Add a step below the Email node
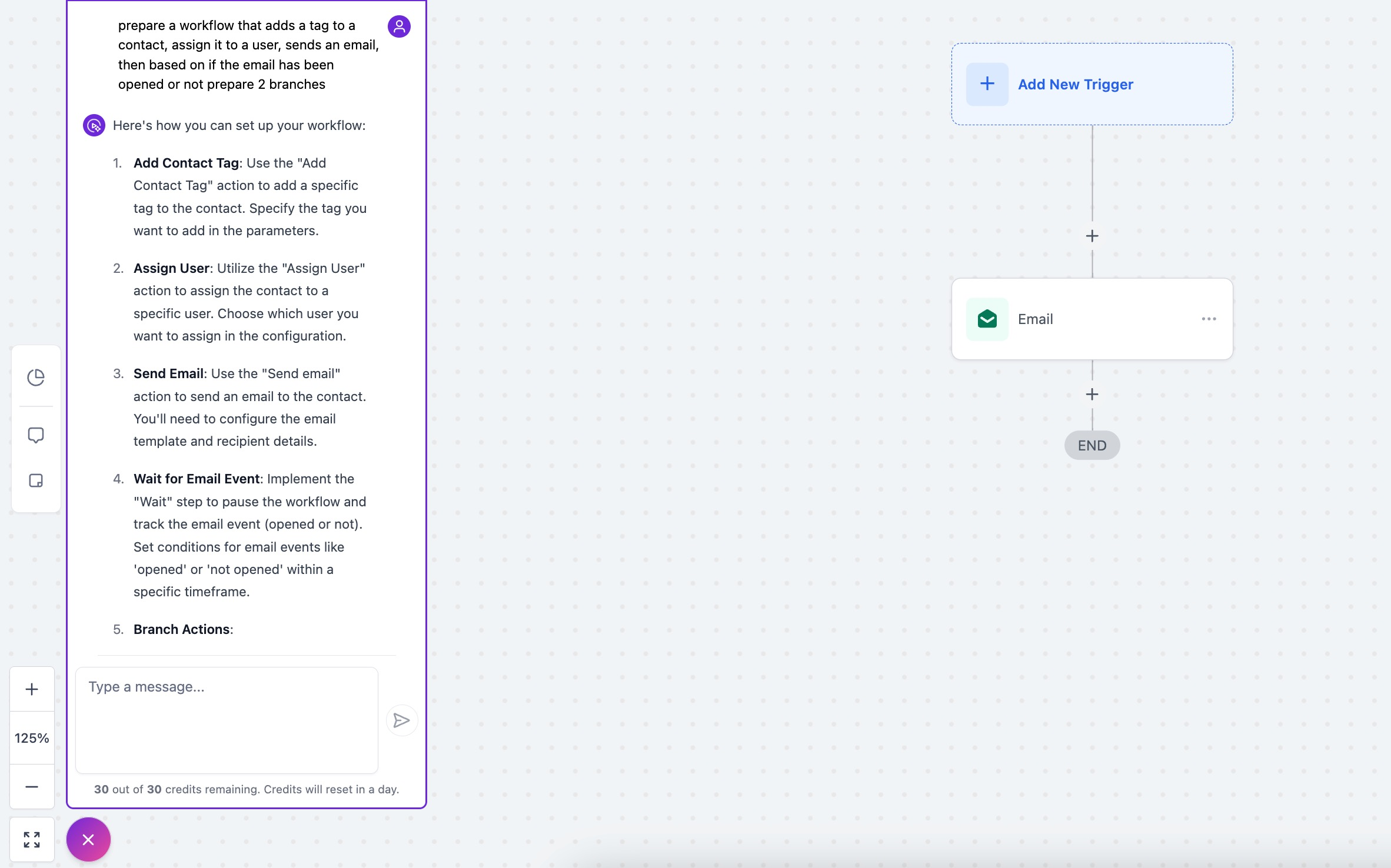 pos(1092,394)
